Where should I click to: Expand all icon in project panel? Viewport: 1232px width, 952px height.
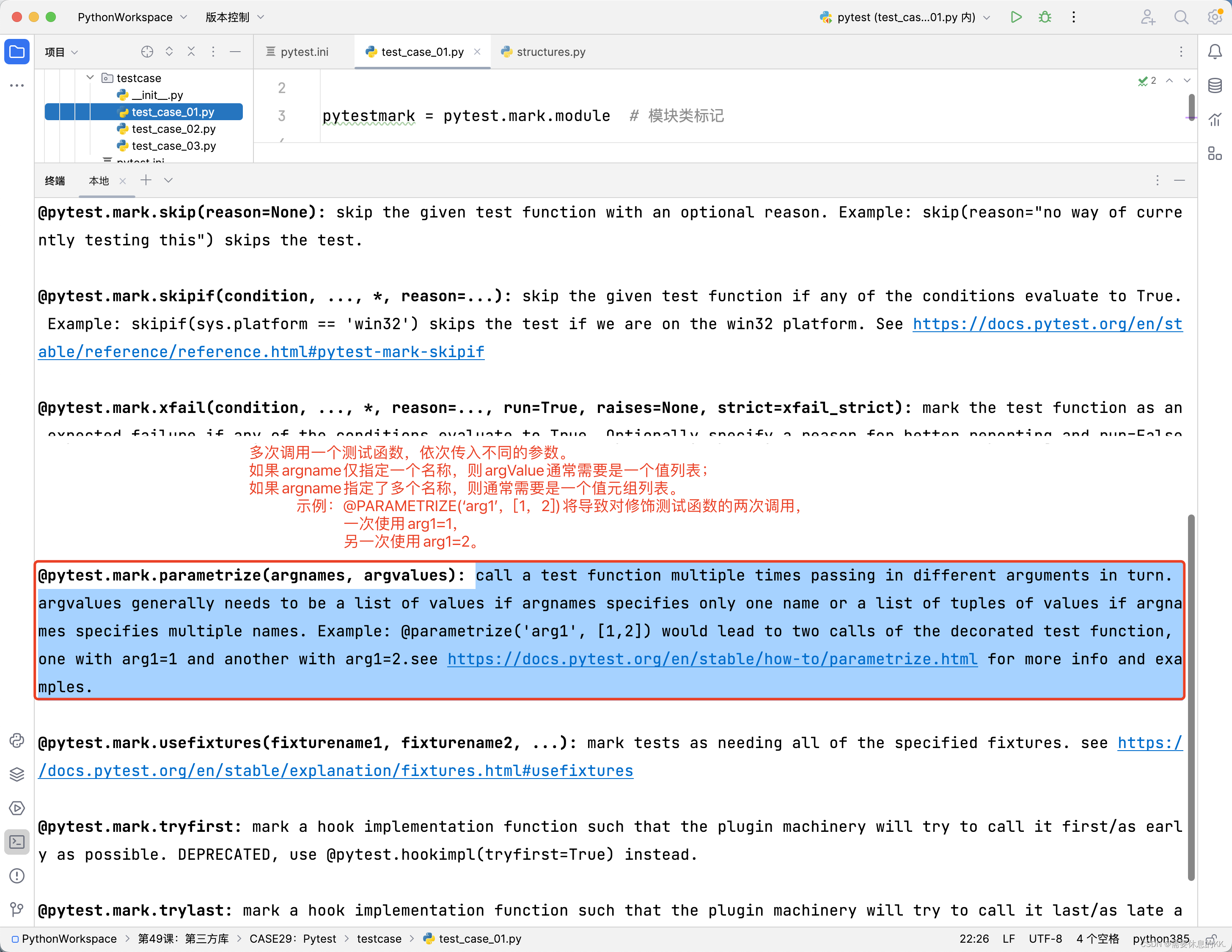[x=169, y=52]
